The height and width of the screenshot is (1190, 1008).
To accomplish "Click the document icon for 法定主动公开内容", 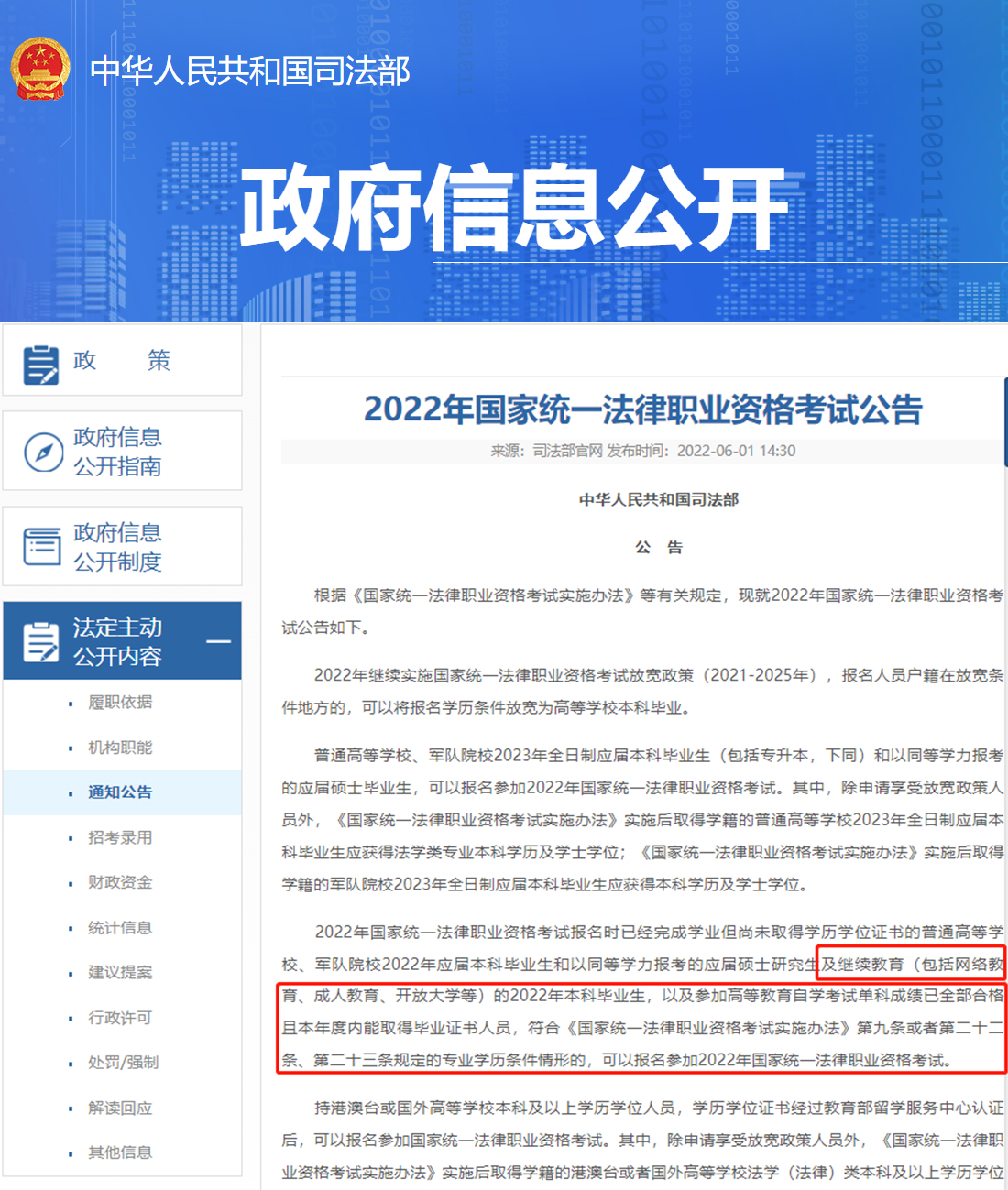I will click(41, 641).
